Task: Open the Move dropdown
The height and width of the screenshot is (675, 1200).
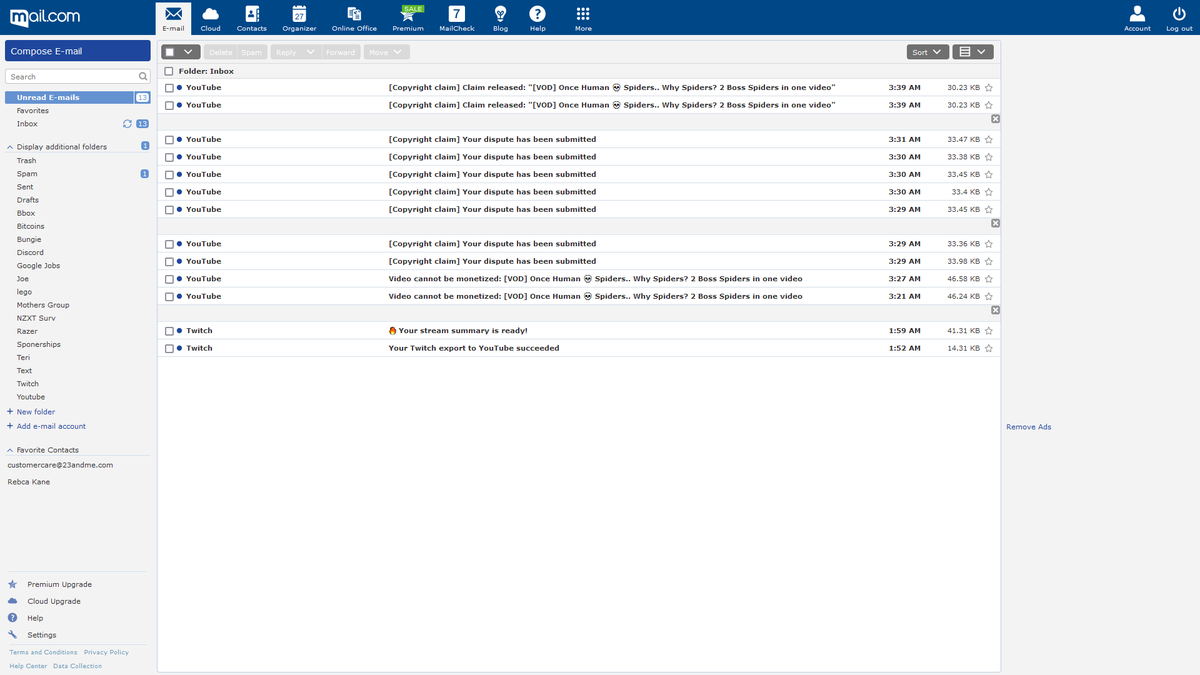Action: pyautogui.click(x=386, y=52)
